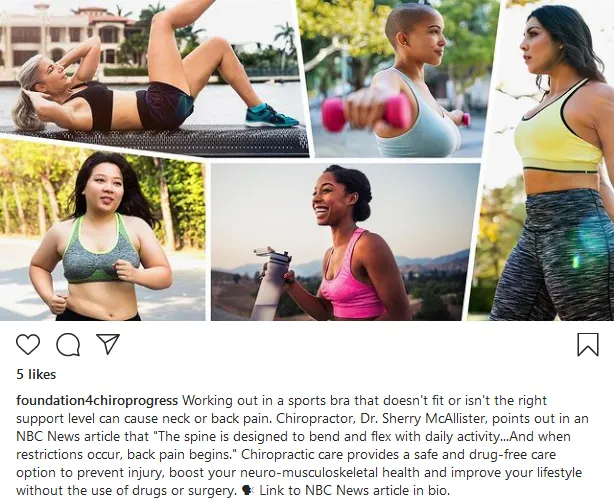Save post with bookmark icon

pos(588,345)
